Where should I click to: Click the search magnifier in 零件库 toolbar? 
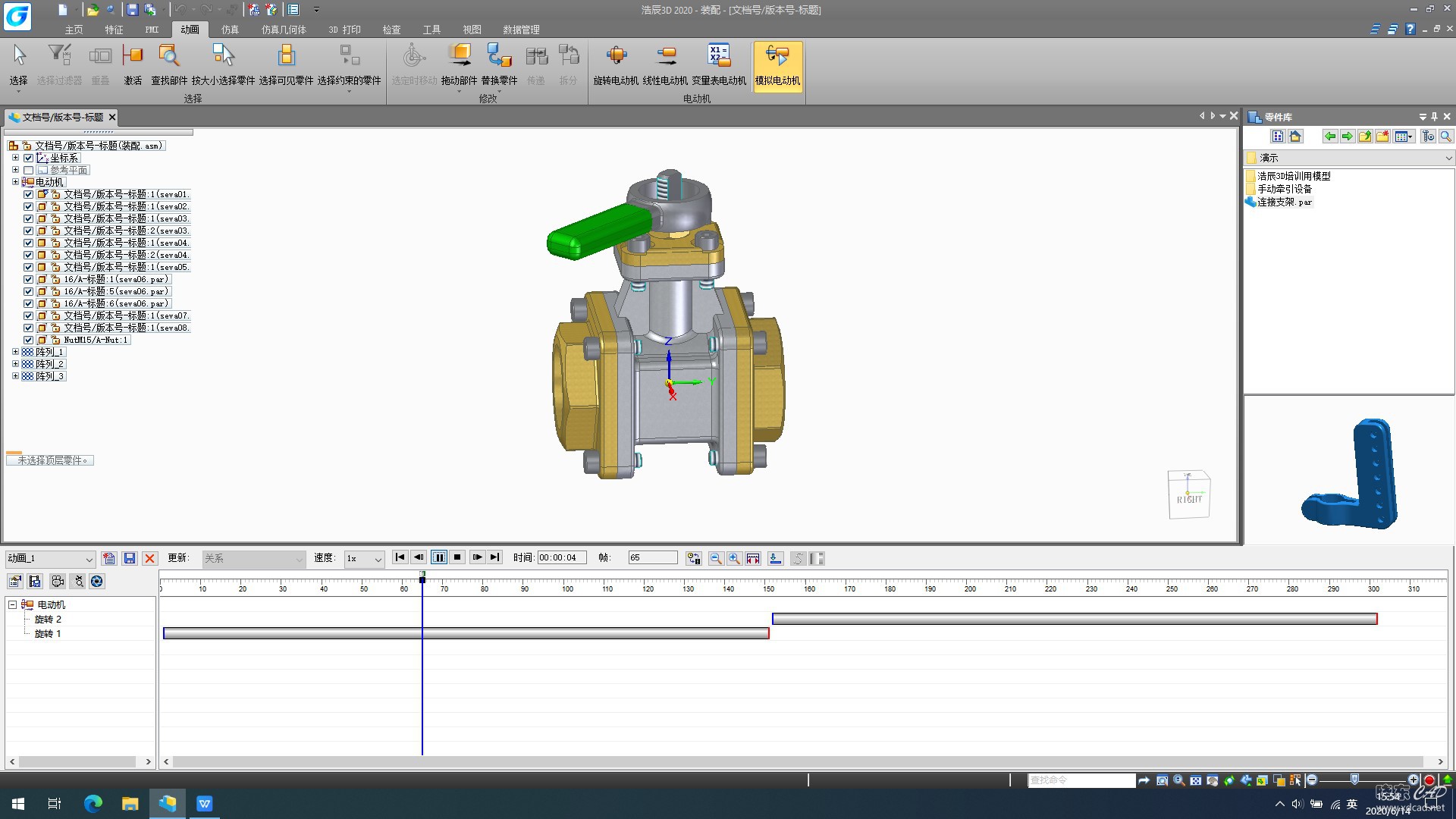[1446, 136]
